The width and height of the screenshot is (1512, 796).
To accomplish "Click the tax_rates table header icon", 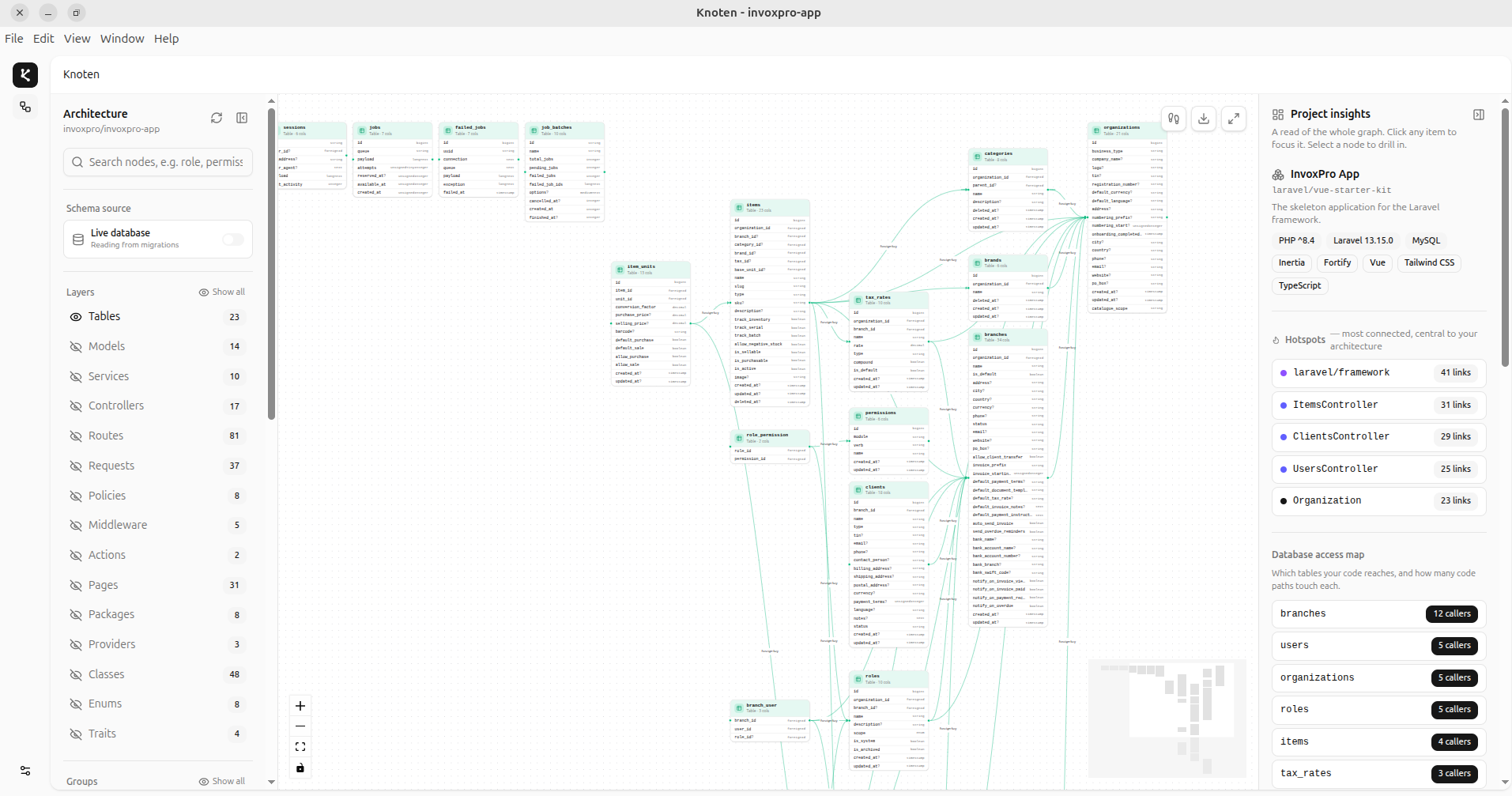I will [858, 300].
